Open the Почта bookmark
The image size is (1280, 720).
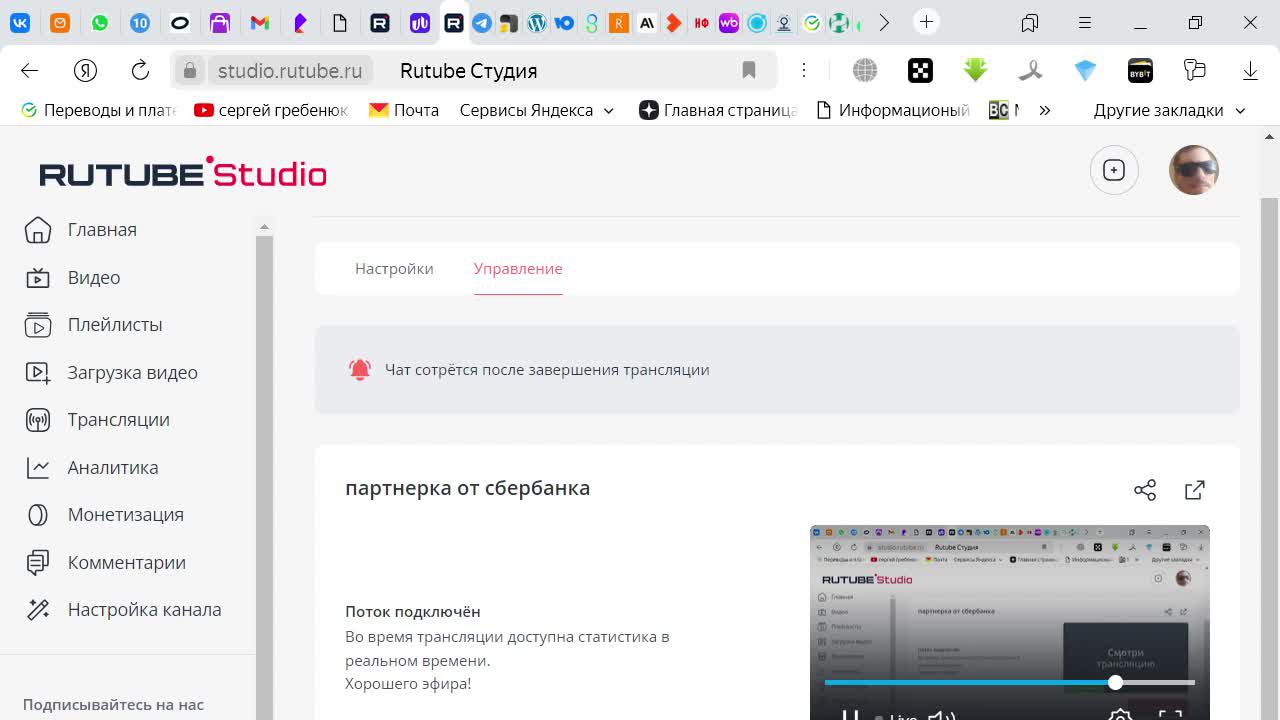[x=404, y=110]
